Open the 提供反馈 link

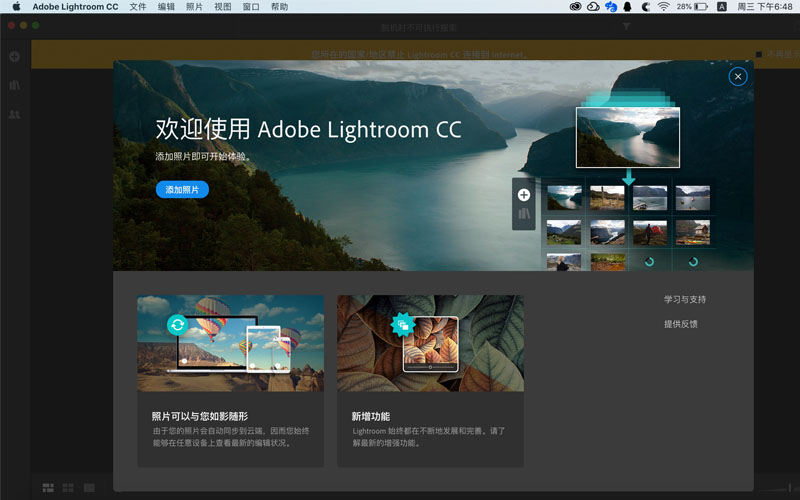coord(680,323)
